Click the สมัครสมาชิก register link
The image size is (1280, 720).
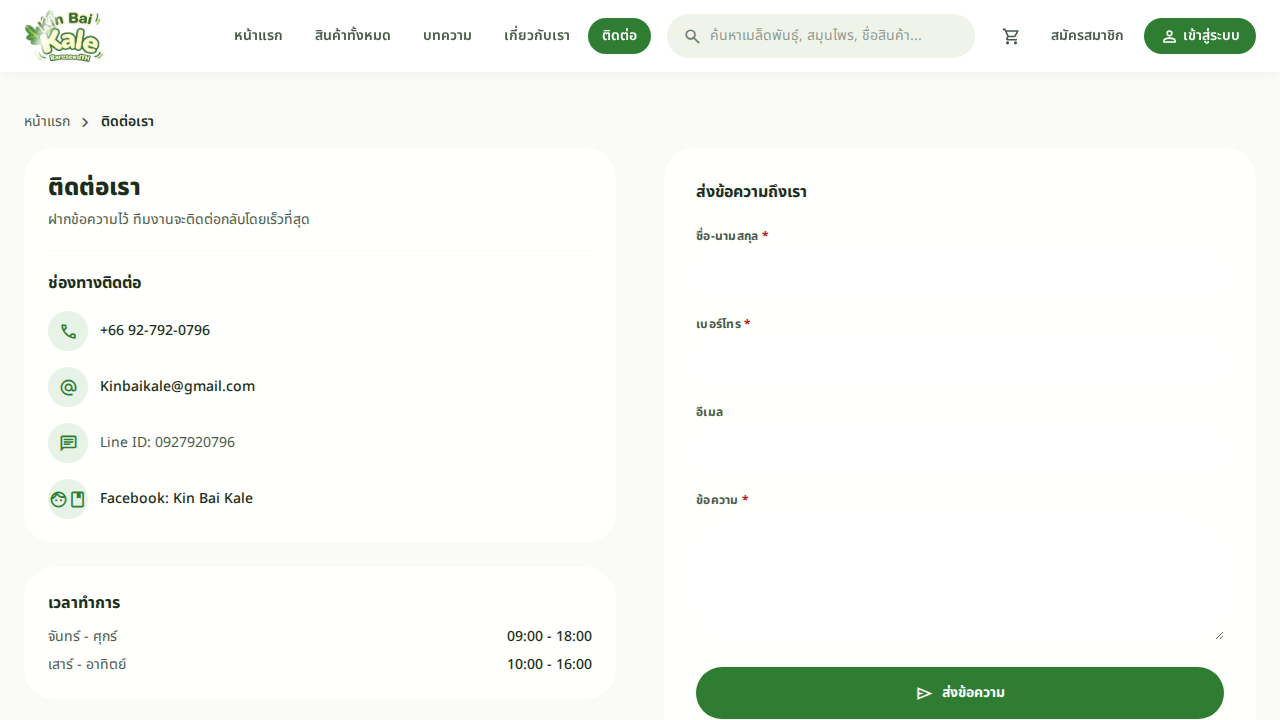[1087, 36]
